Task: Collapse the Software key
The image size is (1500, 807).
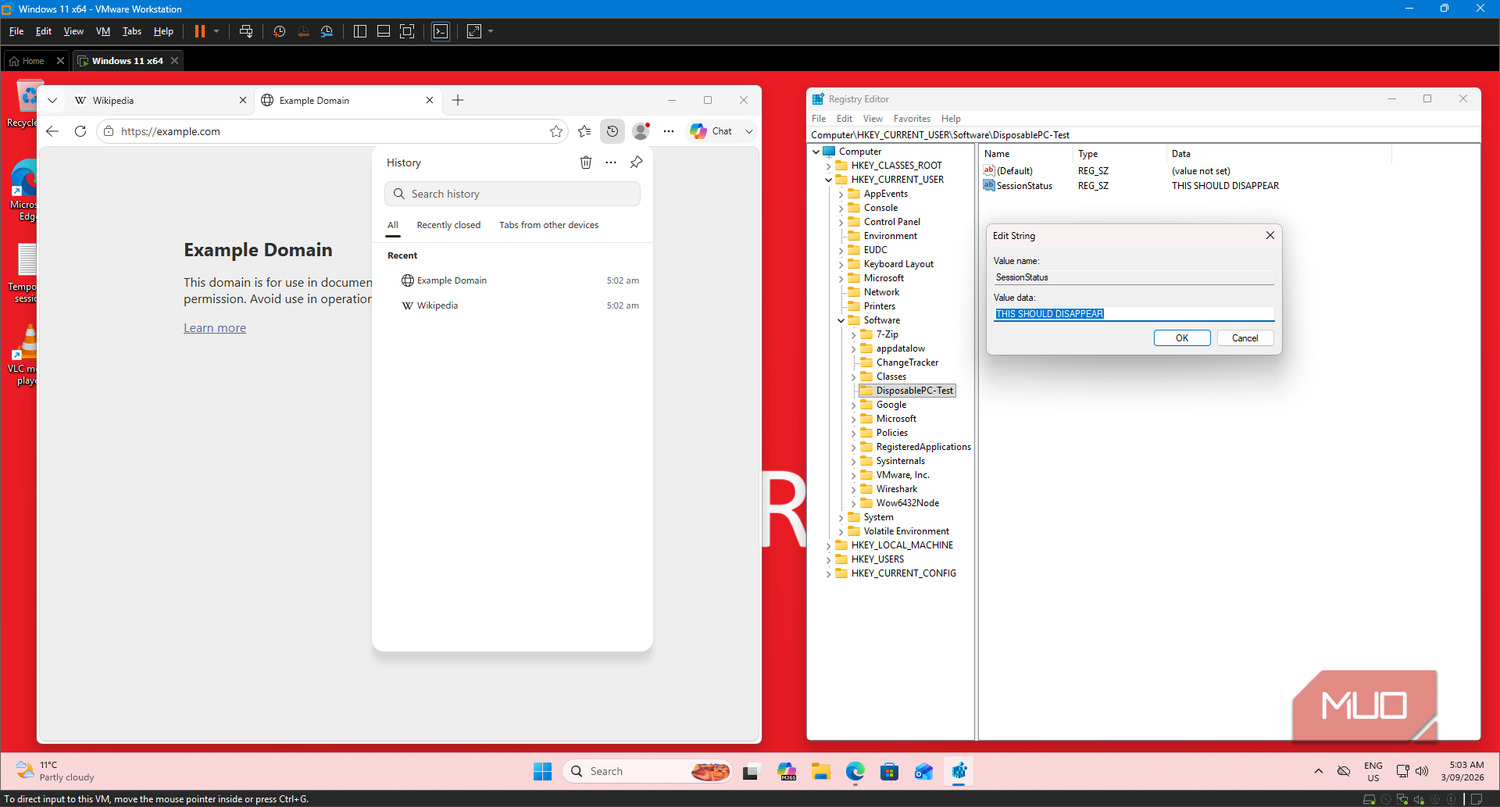Action: point(842,320)
